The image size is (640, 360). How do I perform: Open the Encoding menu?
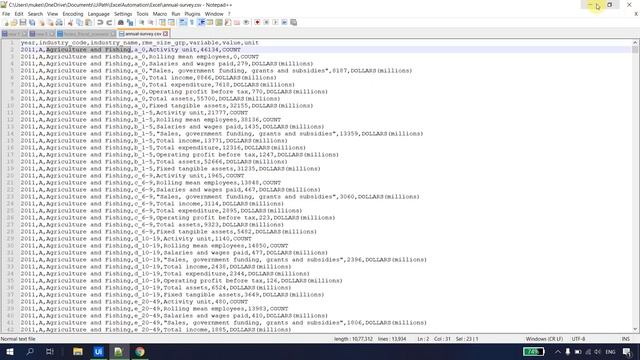click(73, 14)
